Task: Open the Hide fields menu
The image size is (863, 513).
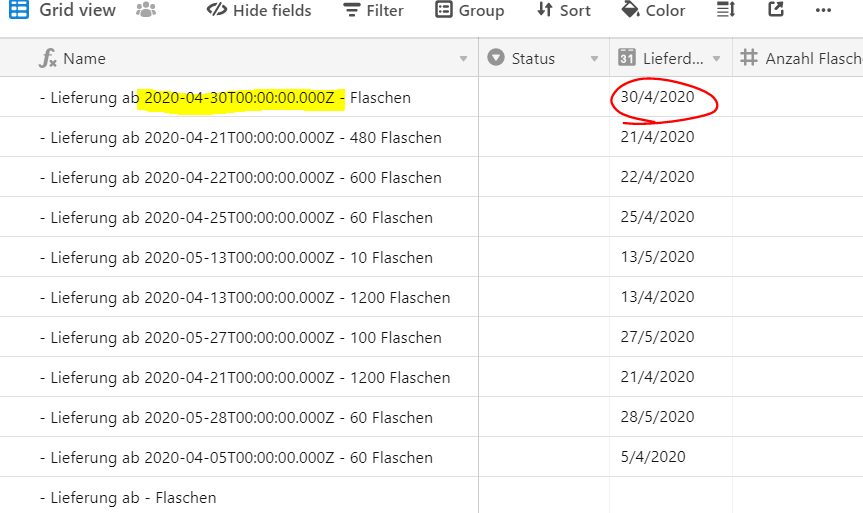Action: coord(259,10)
